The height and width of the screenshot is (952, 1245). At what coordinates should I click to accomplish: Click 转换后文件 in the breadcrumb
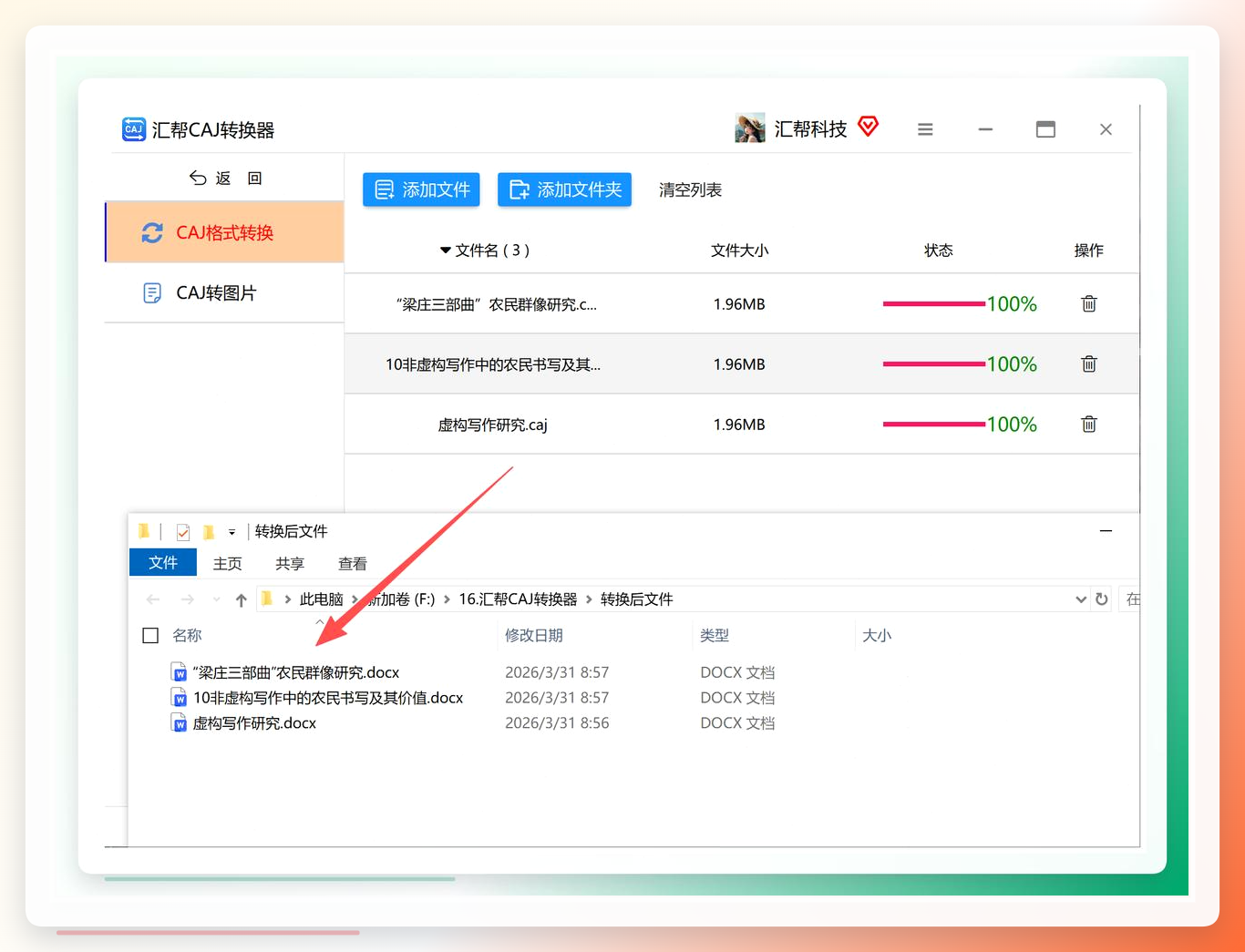(x=636, y=599)
